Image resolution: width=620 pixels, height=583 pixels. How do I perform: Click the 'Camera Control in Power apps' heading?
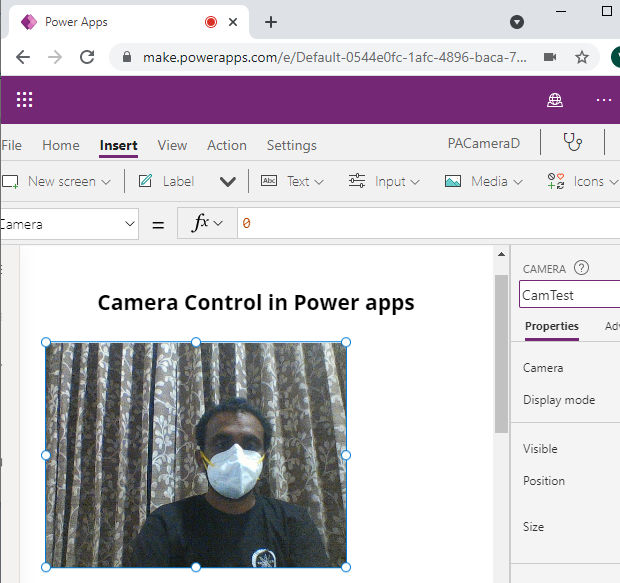pos(256,303)
